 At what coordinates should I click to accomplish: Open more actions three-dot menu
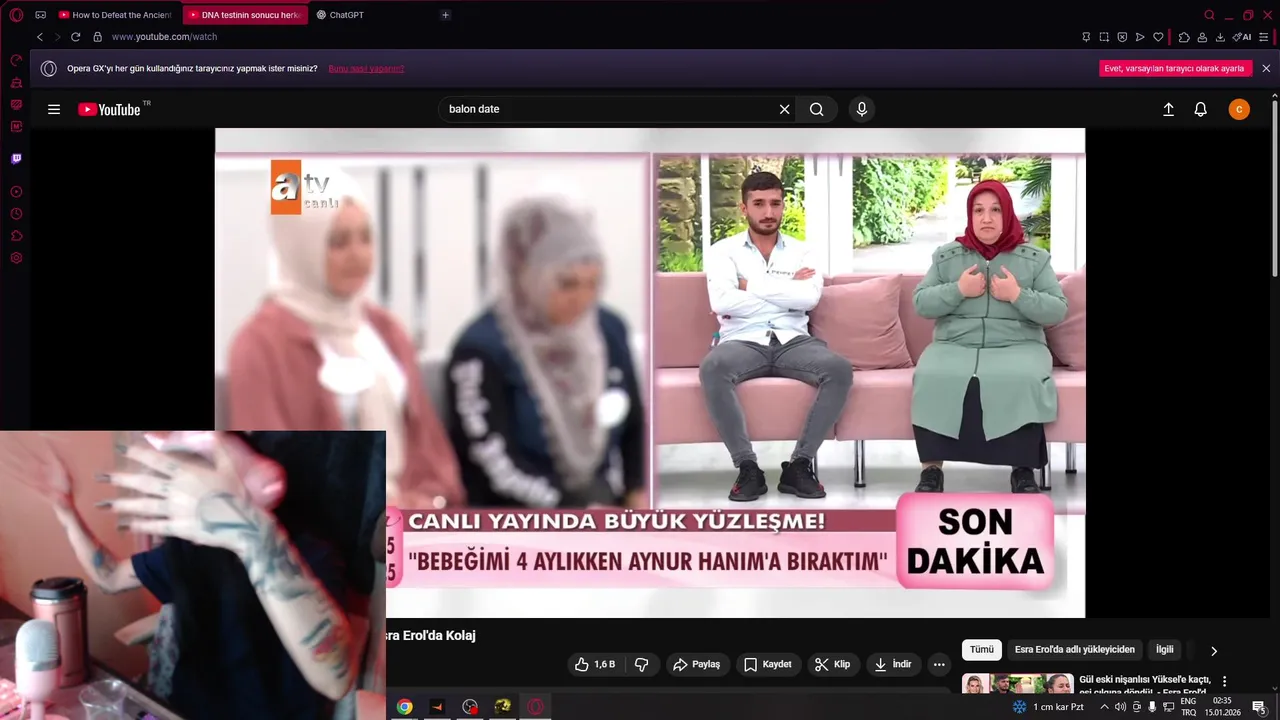(x=938, y=664)
